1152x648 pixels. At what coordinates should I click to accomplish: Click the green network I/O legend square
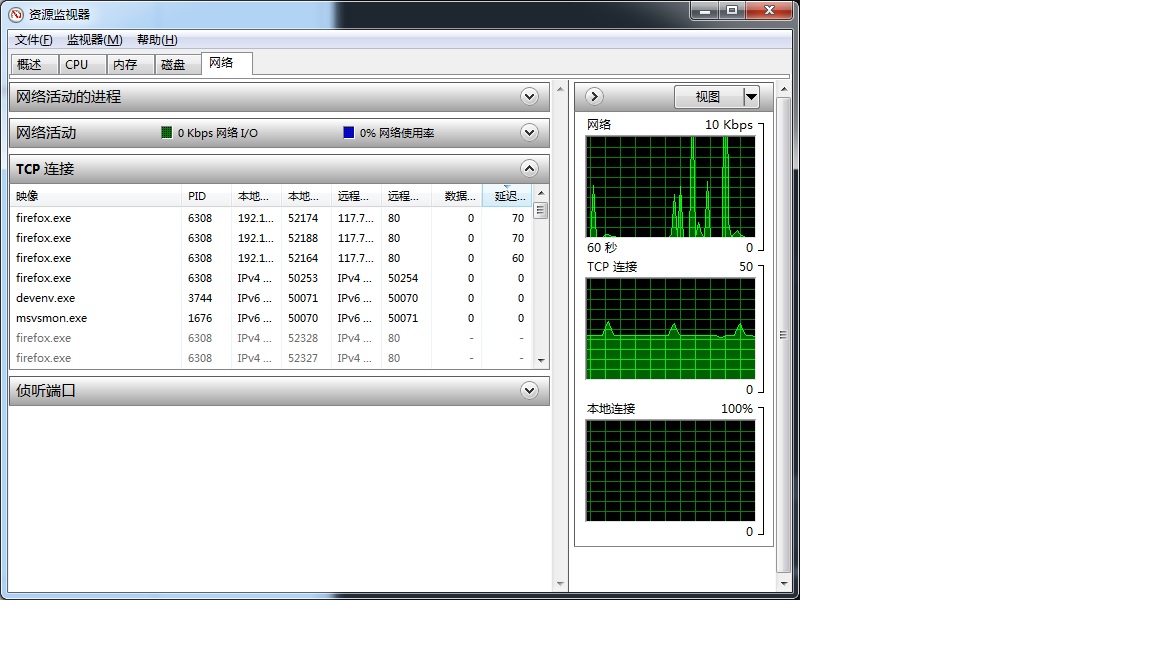(x=167, y=132)
